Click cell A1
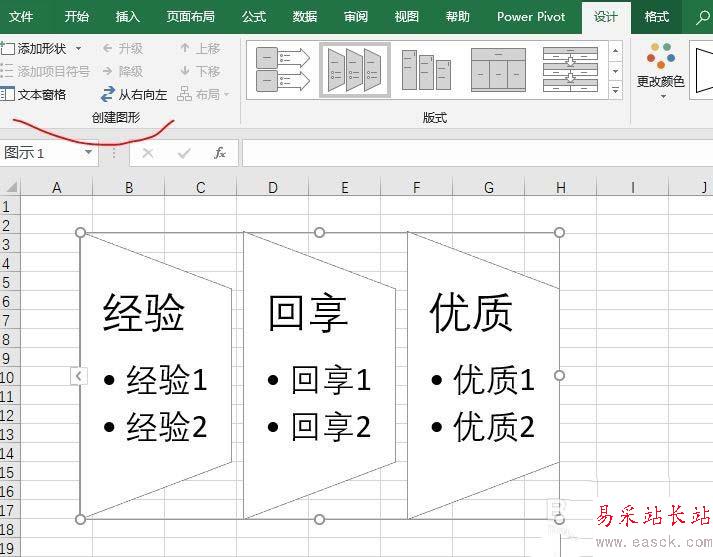The width and height of the screenshot is (713, 557). click(56, 206)
